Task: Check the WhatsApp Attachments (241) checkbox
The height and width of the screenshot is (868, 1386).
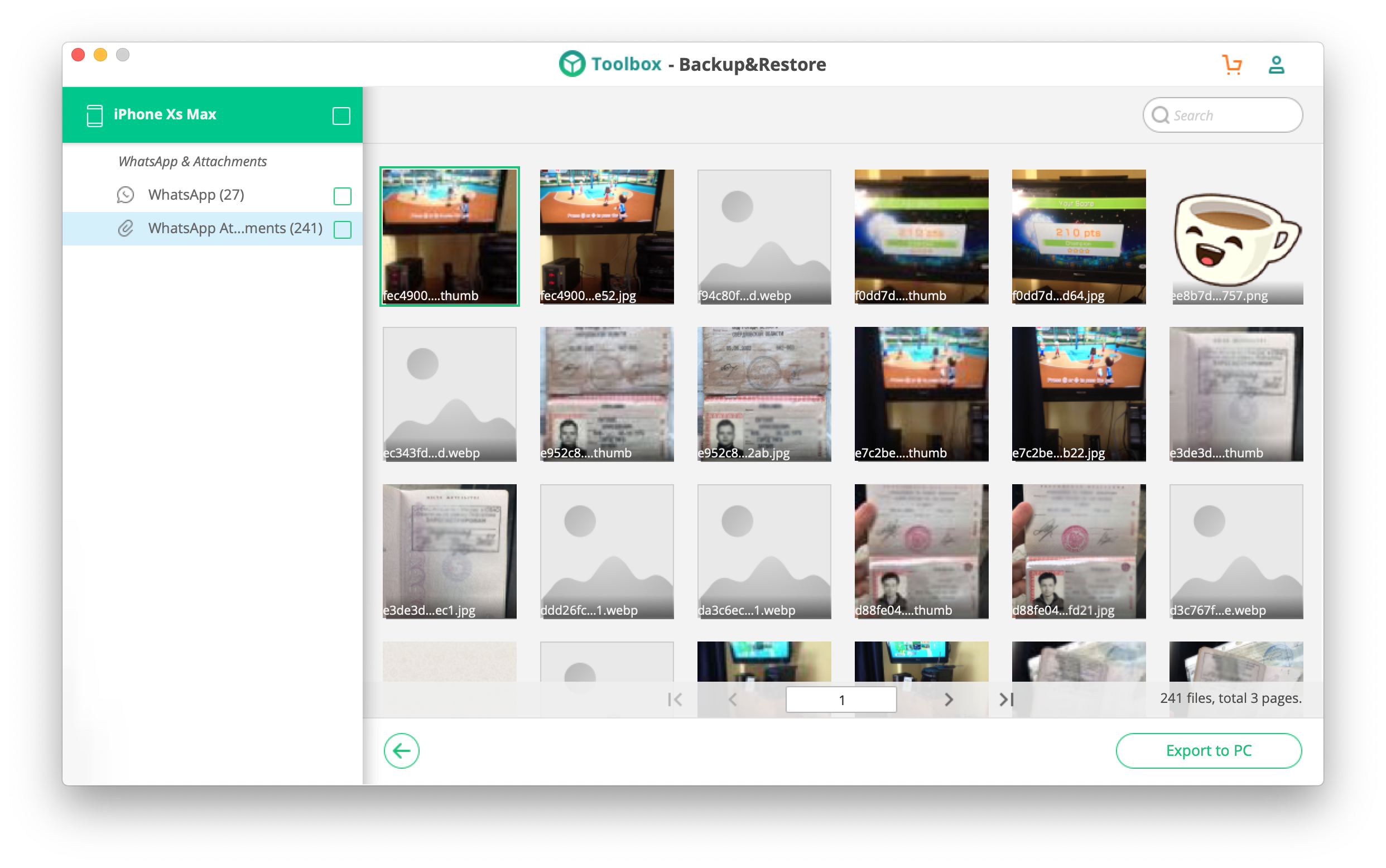Action: pyautogui.click(x=342, y=230)
